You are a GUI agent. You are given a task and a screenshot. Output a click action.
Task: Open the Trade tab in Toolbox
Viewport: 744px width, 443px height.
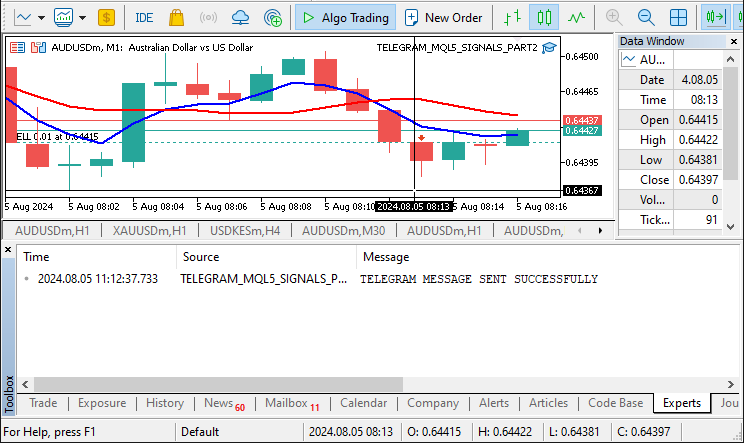tap(43, 403)
